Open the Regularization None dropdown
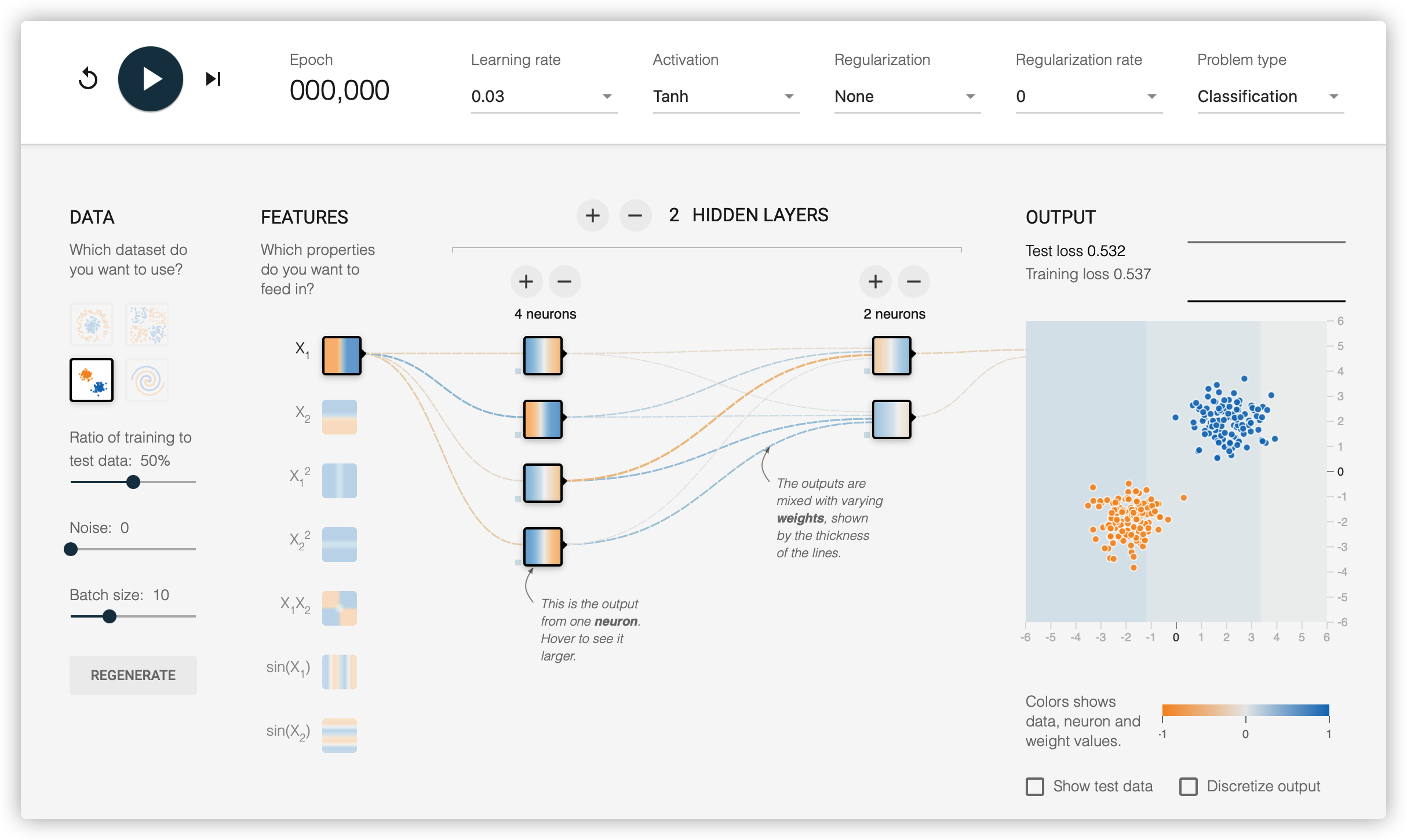 click(x=907, y=96)
